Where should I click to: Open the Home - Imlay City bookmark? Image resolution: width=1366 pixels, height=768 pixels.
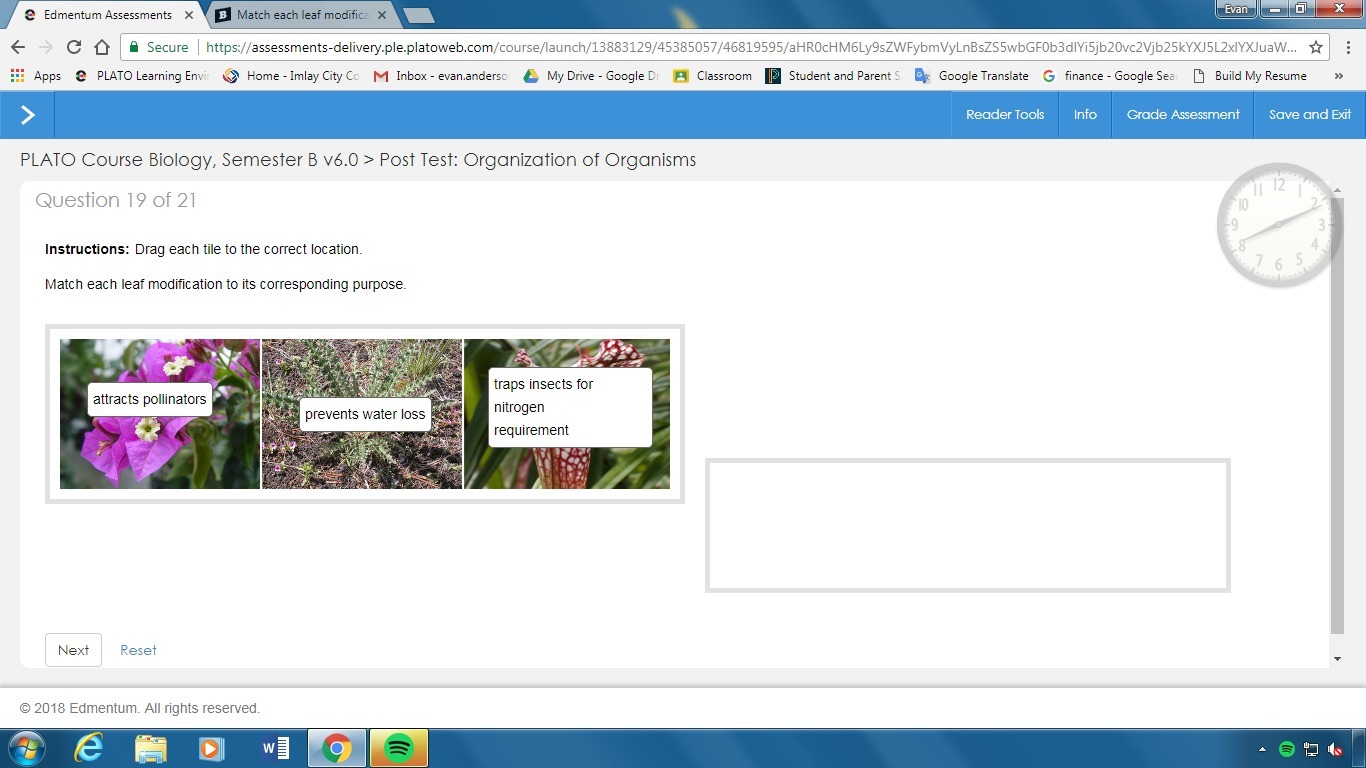[x=291, y=75]
